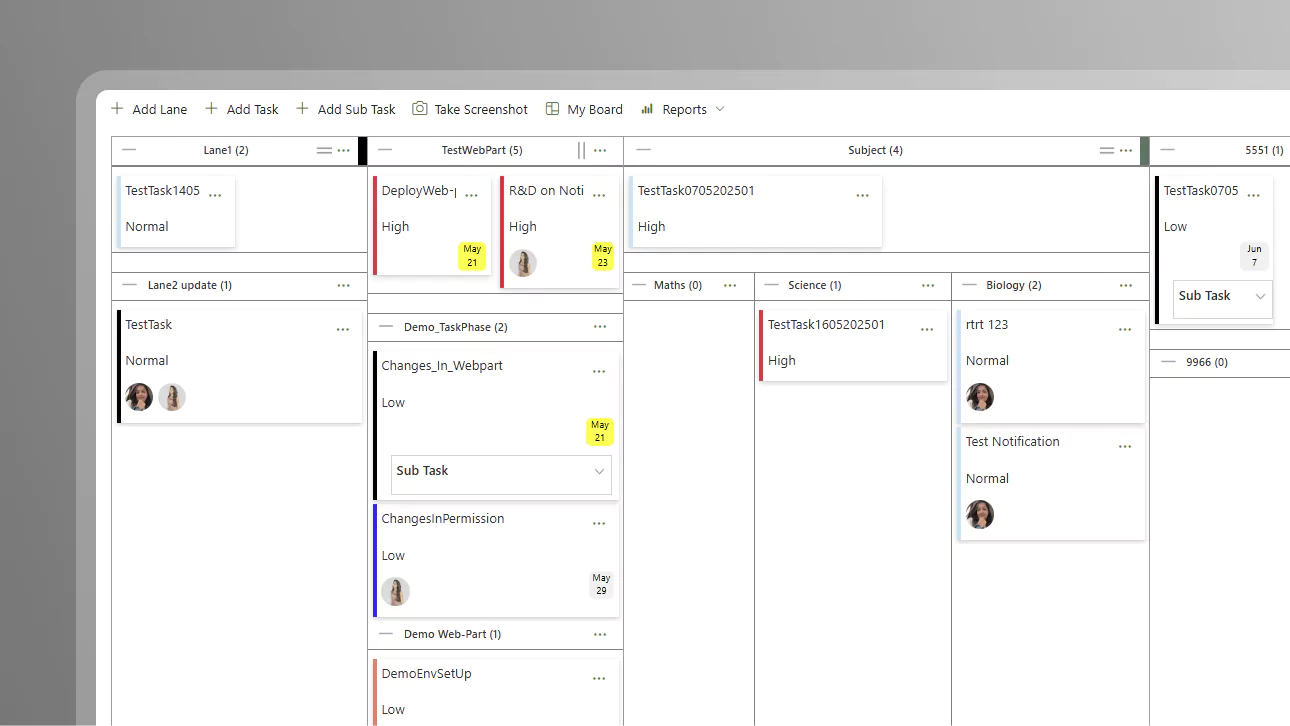Viewport: 1290px width, 726px height.
Task: Open Changes_In_Webpart card options
Action: pyautogui.click(x=599, y=371)
